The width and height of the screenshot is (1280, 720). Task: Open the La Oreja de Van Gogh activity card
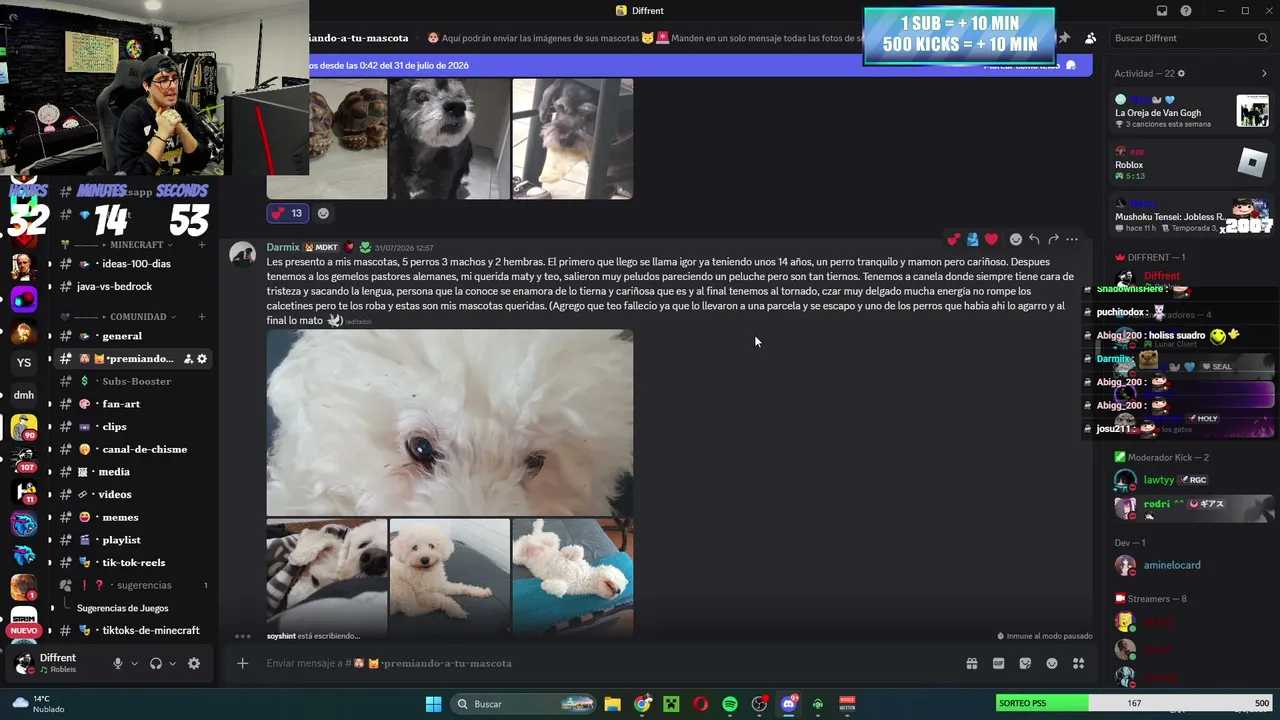1192,111
